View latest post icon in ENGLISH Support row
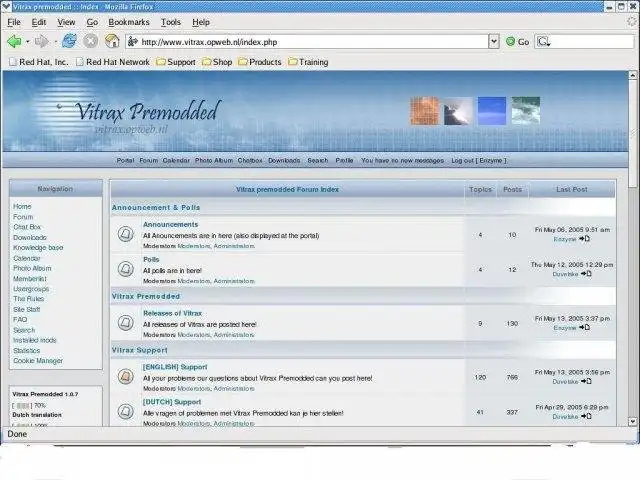The width and height of the screenshot is (640, 480). (586, 381)
